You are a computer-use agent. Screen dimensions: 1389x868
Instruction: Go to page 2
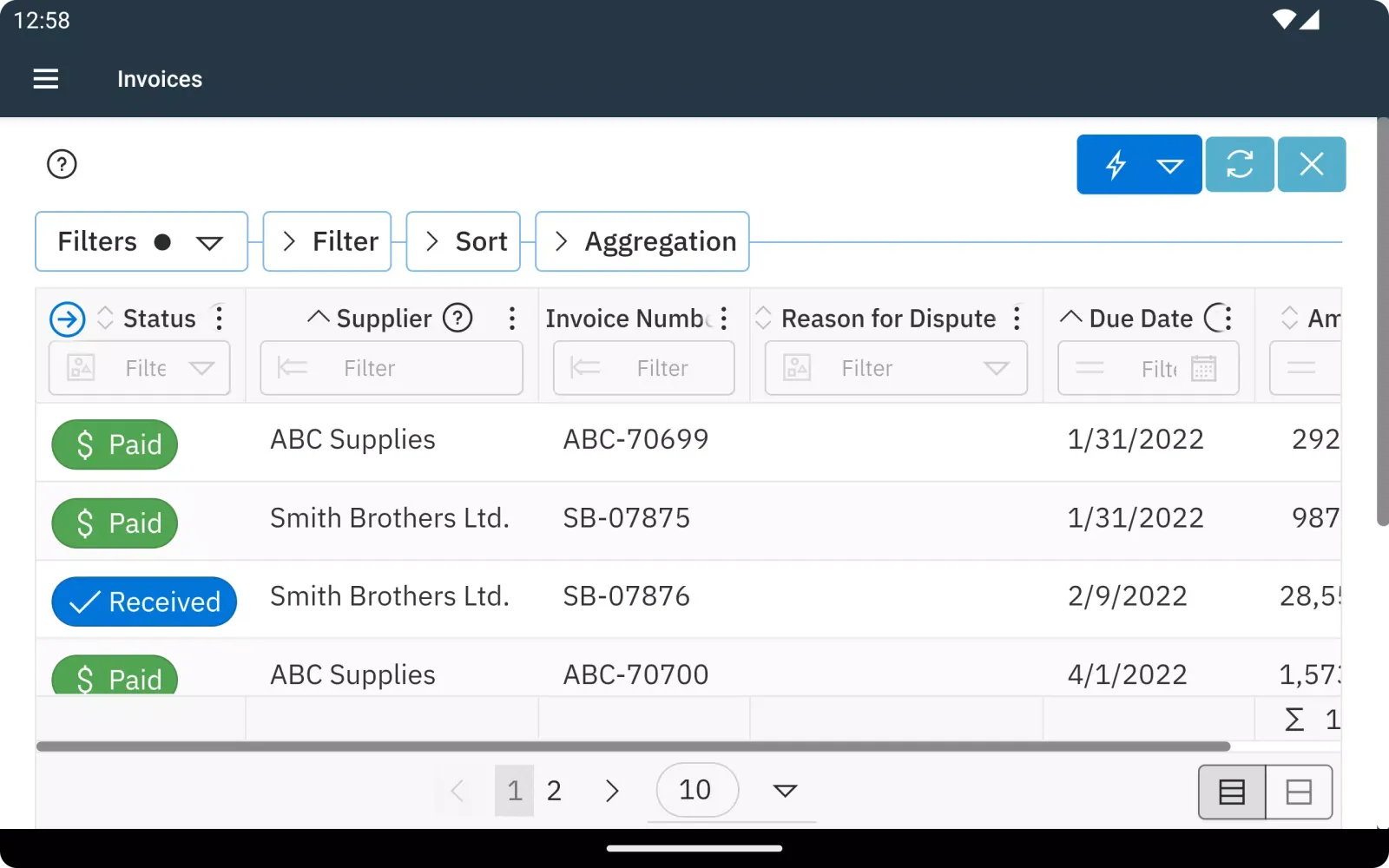[x=554, y=791]
